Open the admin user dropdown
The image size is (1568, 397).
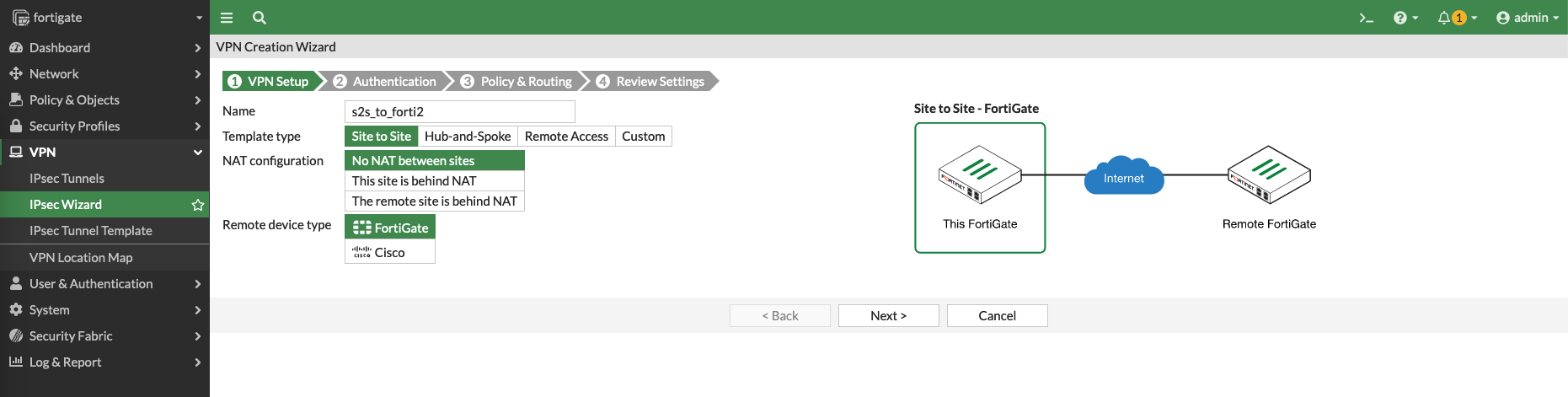pos(1527,18)
